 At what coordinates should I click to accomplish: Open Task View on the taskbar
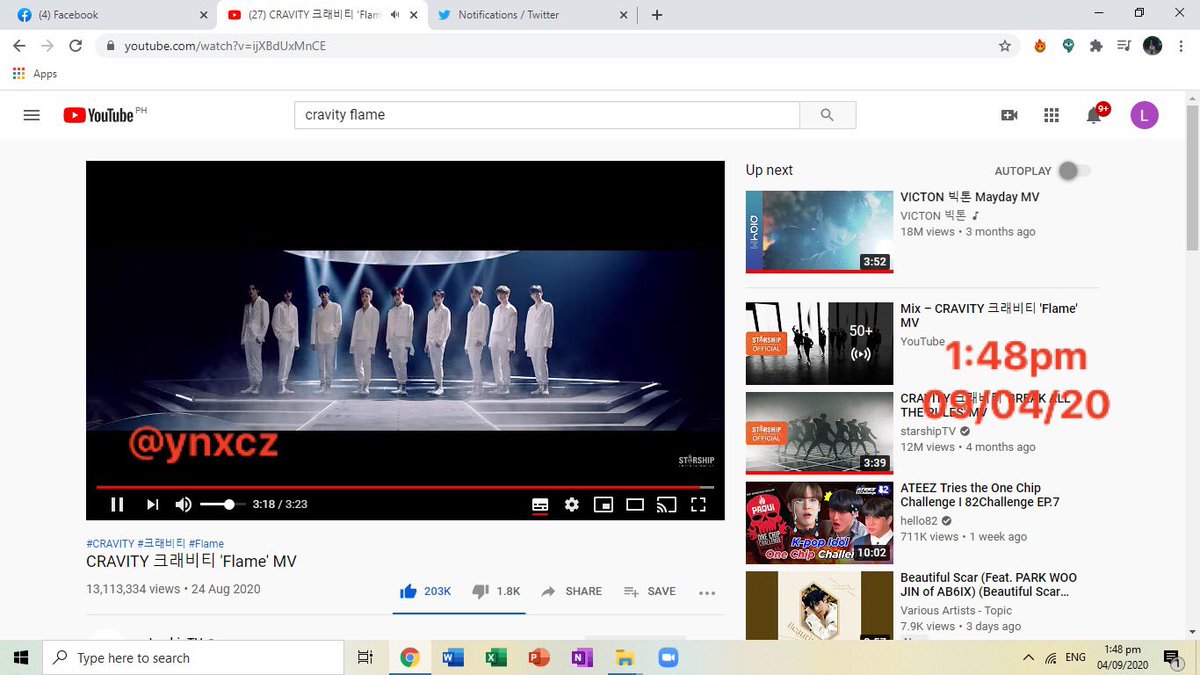pyautogui.click(x=365, y=657)
